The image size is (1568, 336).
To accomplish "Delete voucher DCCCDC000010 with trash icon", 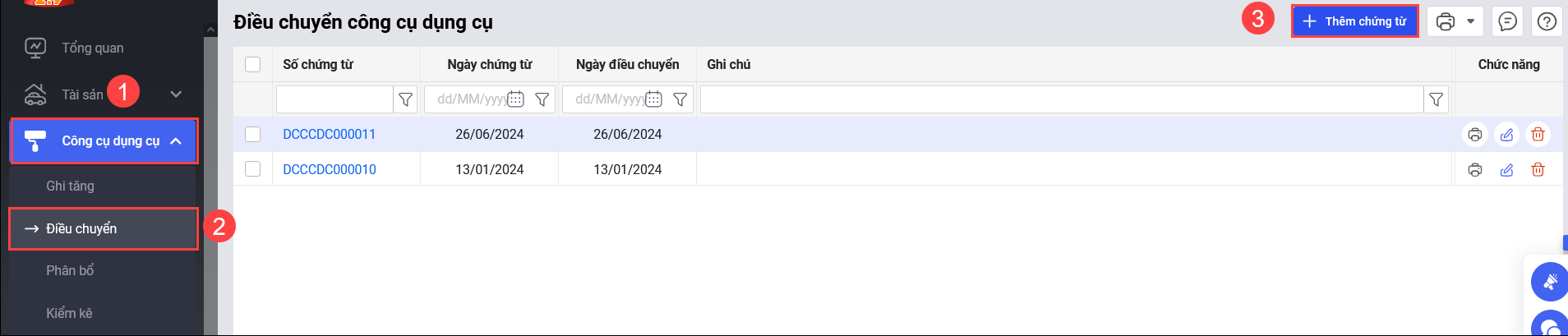I will pyautogui.click(x=1538, y=169).
